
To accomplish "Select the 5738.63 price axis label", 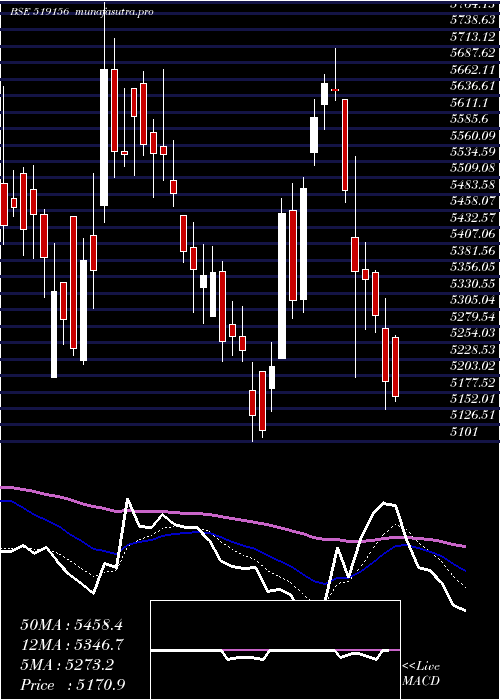I will [473, 20].
